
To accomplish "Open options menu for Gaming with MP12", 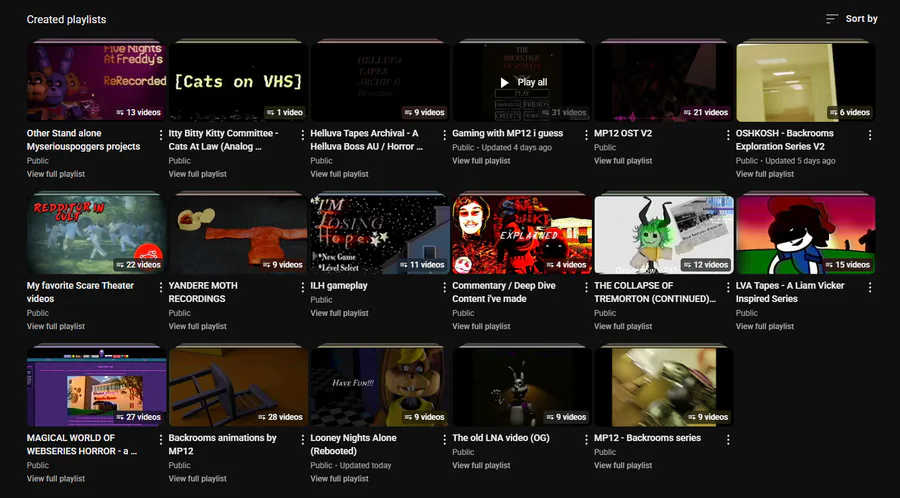I will tap(586, 135).
